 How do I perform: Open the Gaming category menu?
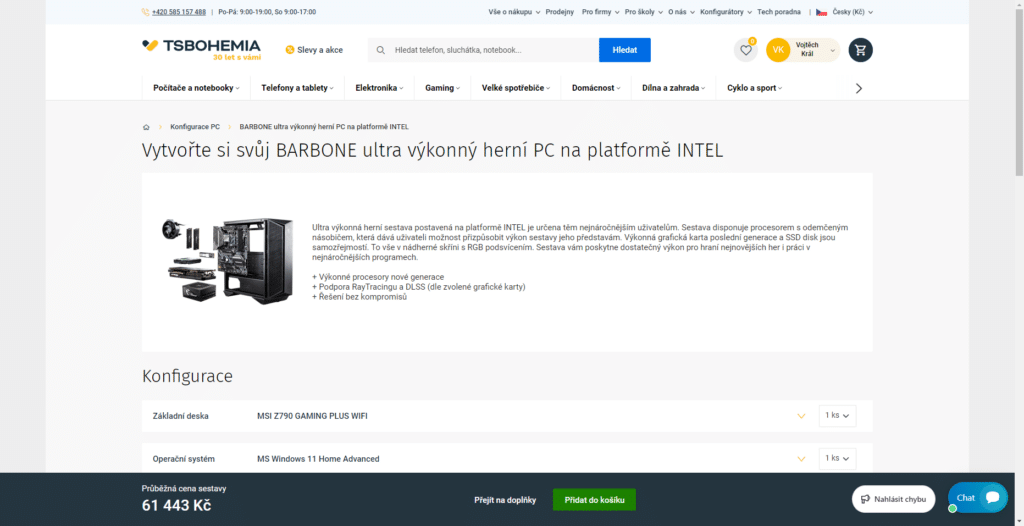pos(442,88)
